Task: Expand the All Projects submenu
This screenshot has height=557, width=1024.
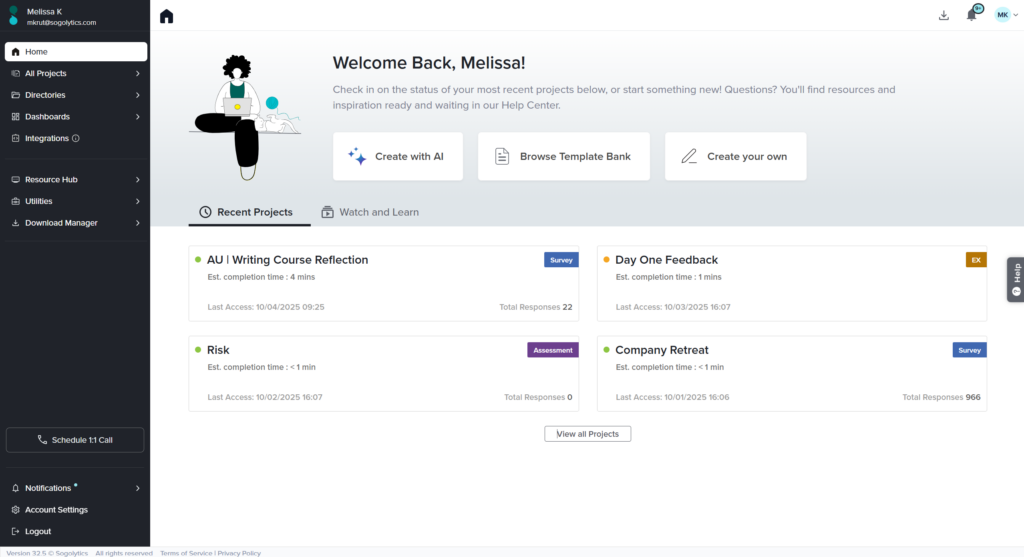Action: coord(137,74)
